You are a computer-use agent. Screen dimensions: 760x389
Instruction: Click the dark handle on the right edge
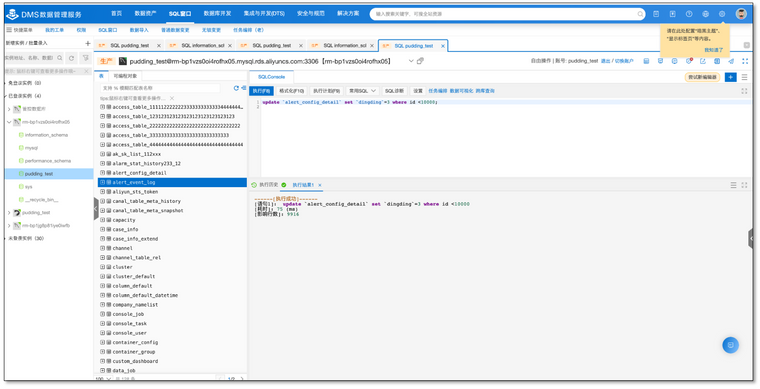[x=750, y=239]
